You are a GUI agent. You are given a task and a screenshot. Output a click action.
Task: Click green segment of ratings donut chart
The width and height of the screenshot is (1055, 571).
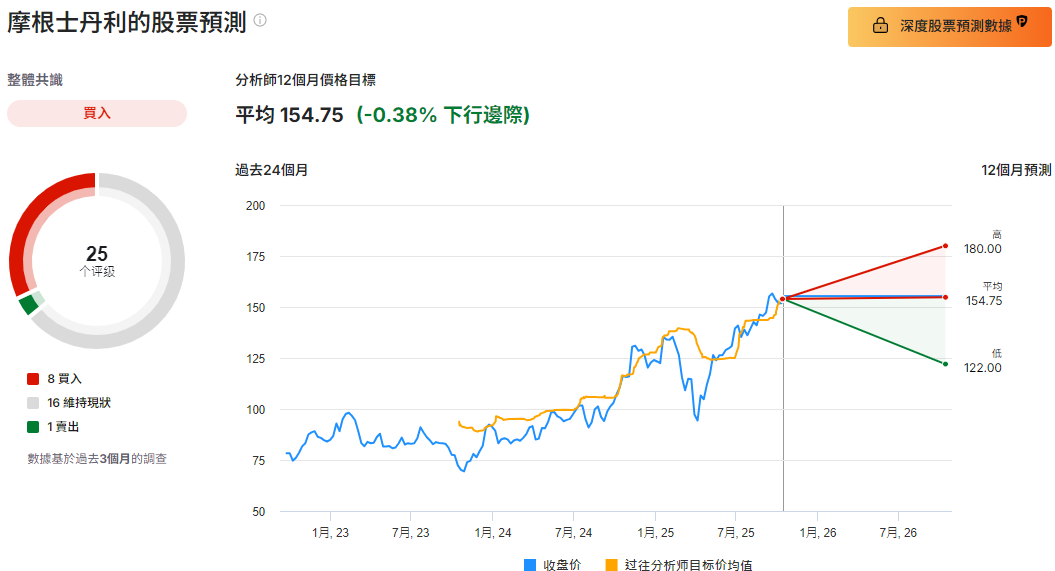[28, 304]
